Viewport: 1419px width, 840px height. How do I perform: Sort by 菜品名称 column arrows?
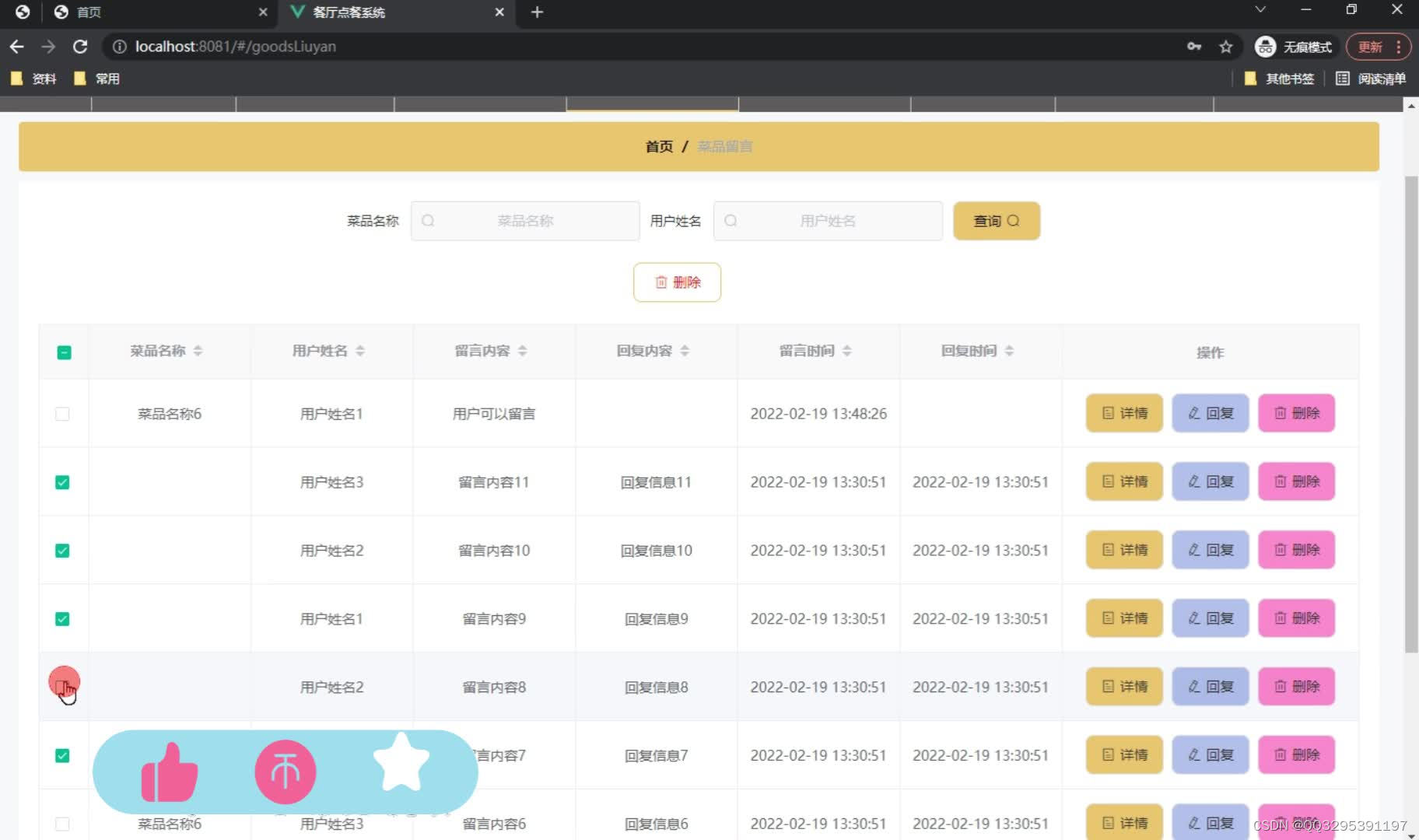[198, 351]
